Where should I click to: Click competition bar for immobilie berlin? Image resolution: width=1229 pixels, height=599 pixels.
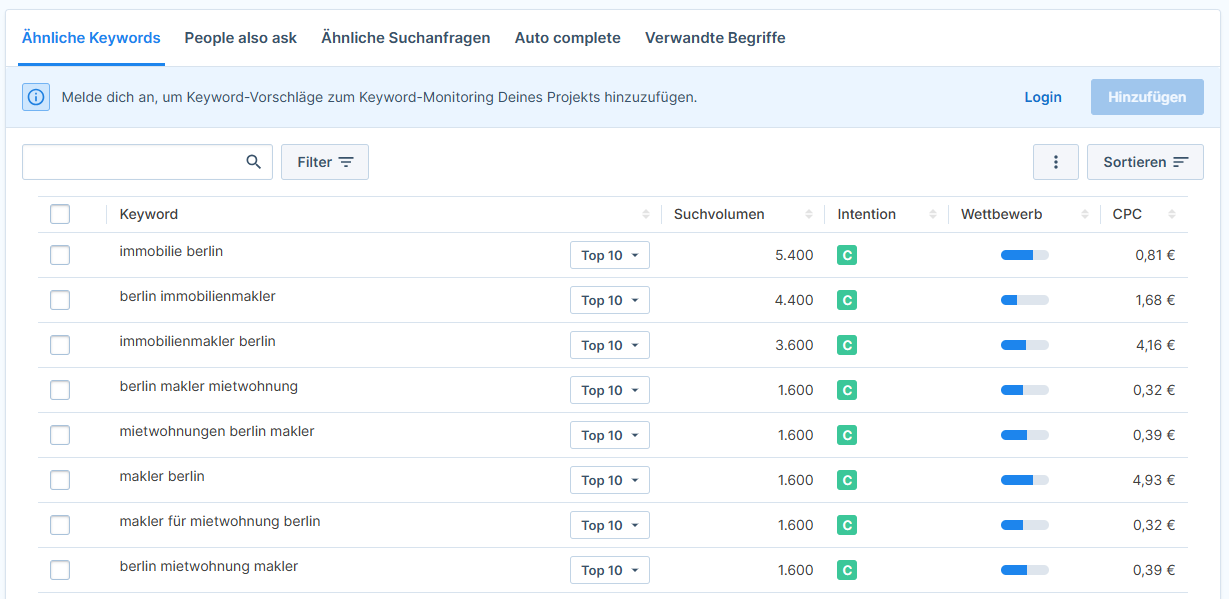pos(1025,255)
